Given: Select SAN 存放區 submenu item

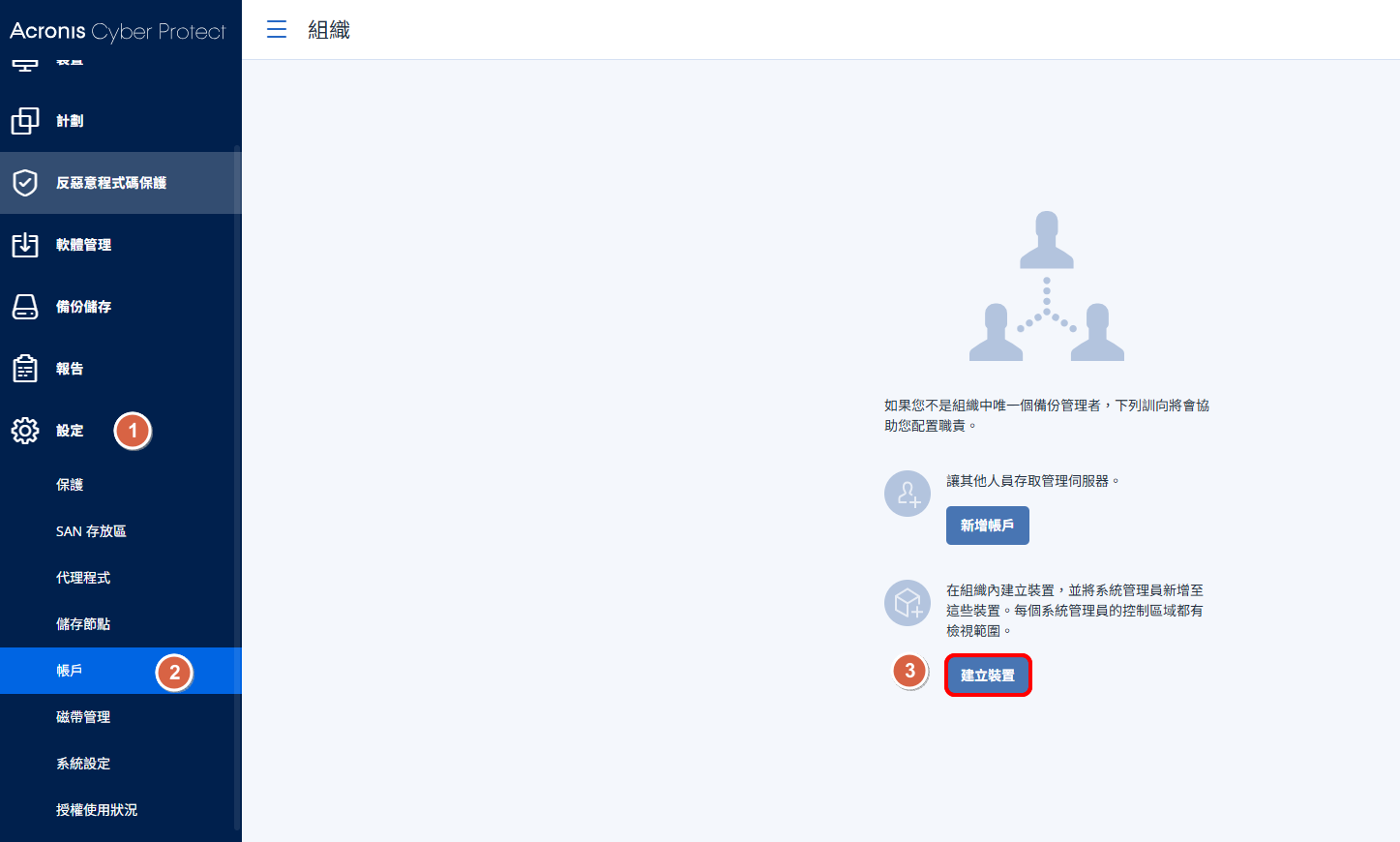Looking at the screenshot, I should pyautogui.click(x=121, y=531).
